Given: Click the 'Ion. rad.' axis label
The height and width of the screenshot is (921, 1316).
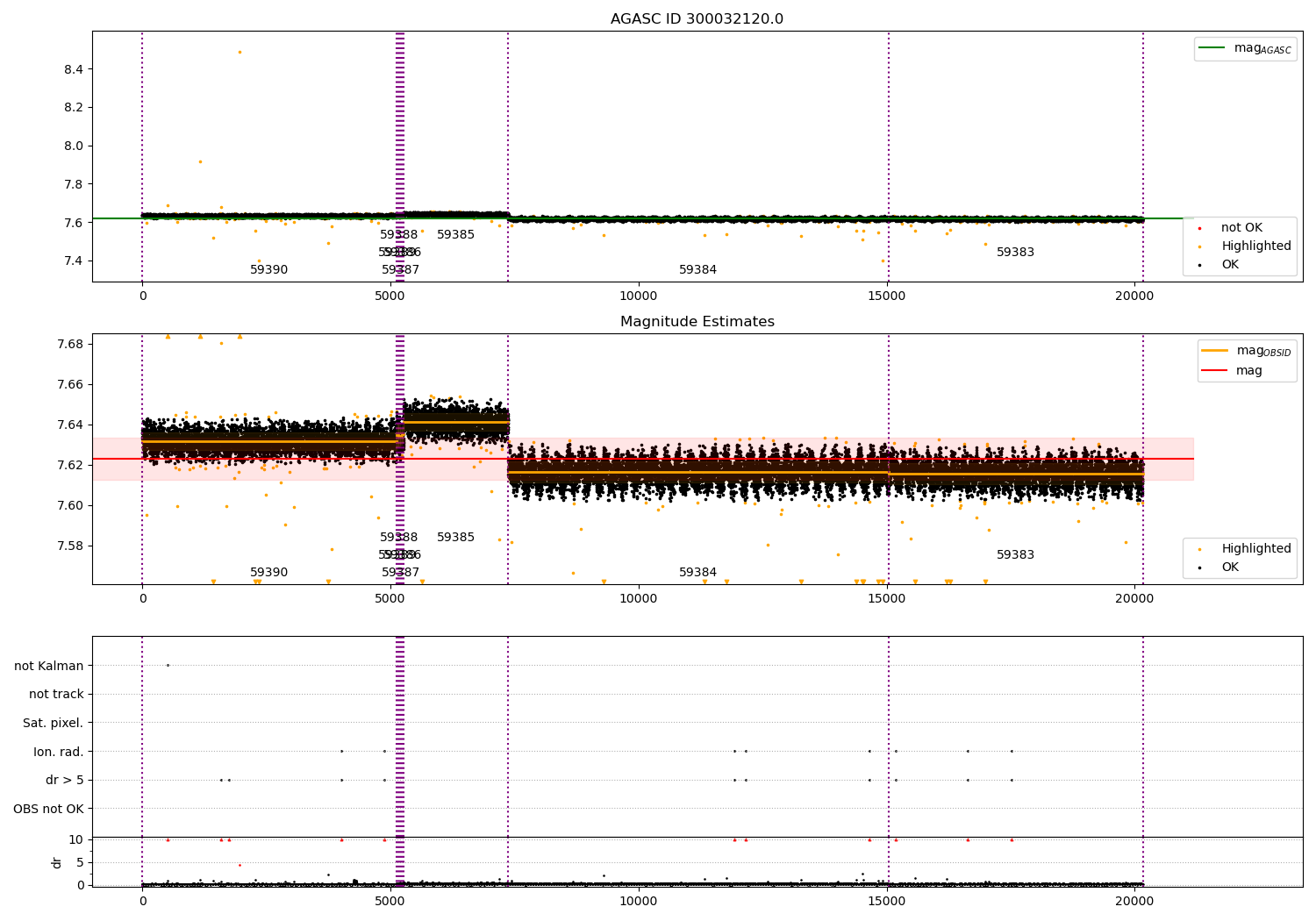Looking at the screenshot, I should click(x=59, y=752).
